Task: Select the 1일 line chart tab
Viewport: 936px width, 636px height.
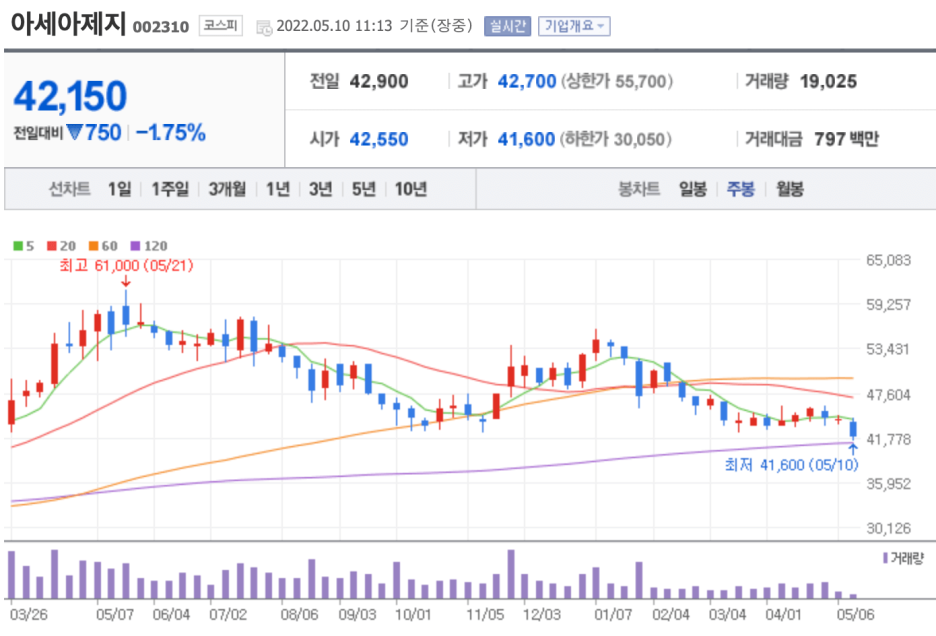Action: 119,189
